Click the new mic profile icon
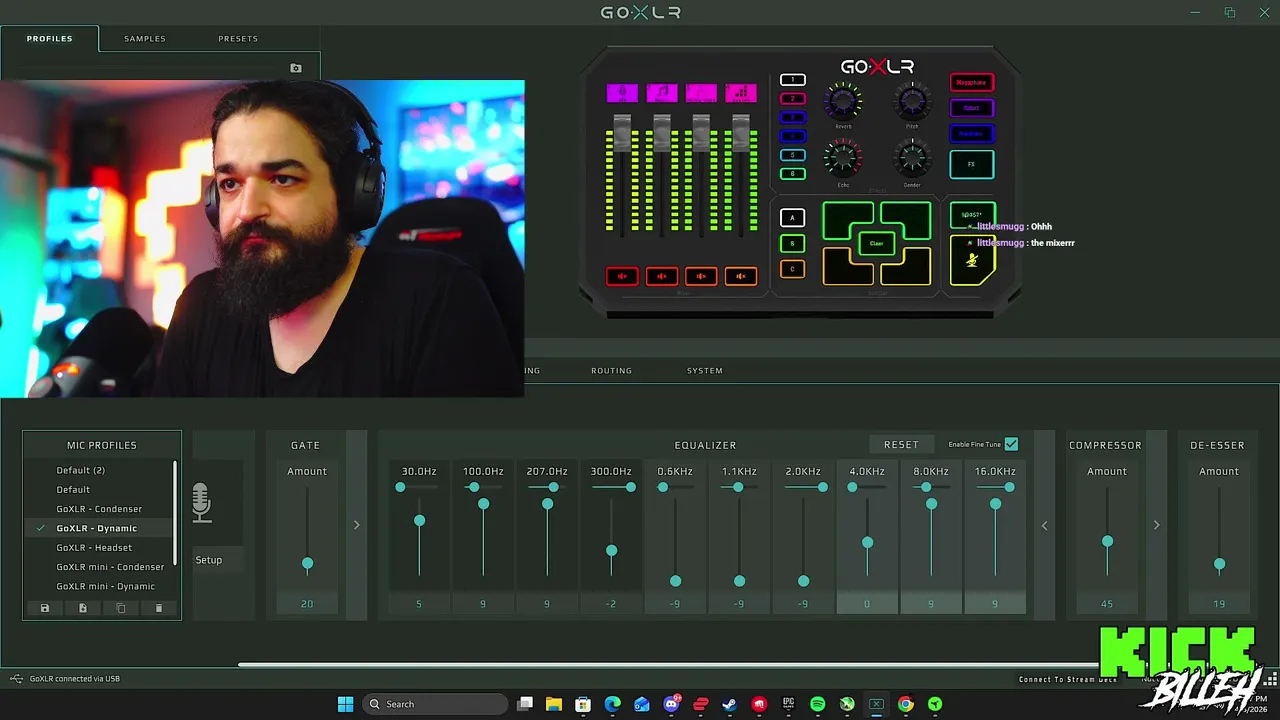 point(83,608)
